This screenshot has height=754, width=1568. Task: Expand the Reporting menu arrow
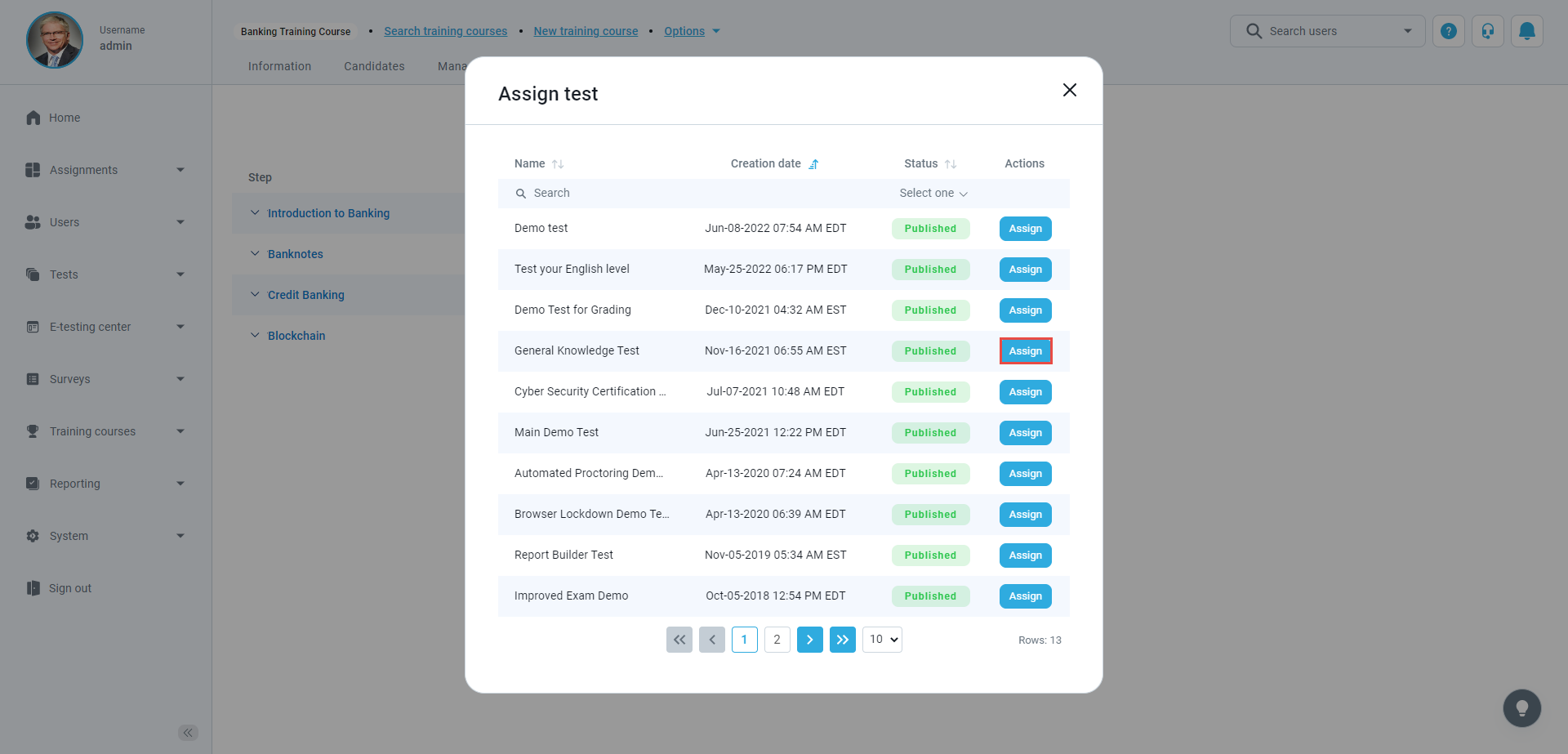tap(180, 484)
